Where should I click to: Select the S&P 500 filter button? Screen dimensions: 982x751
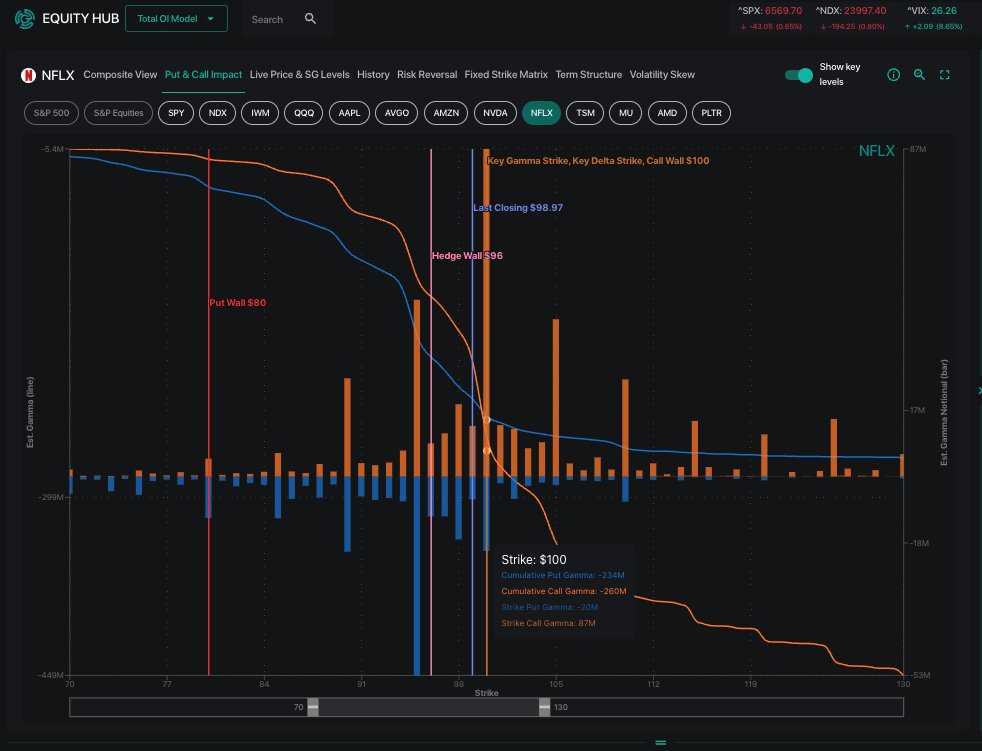(x=51, y=113)
